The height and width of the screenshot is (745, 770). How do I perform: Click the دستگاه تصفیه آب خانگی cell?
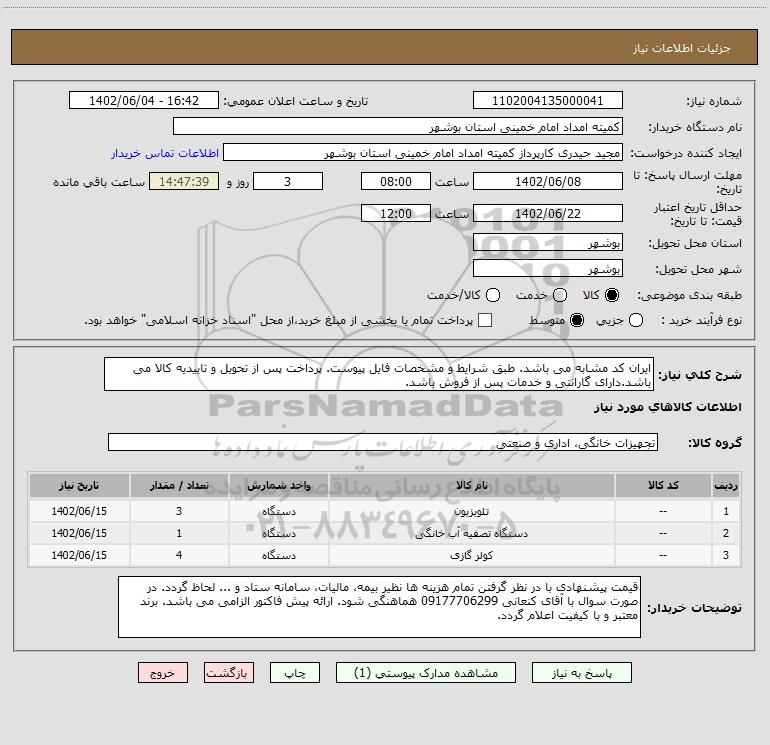pos(471,533)
